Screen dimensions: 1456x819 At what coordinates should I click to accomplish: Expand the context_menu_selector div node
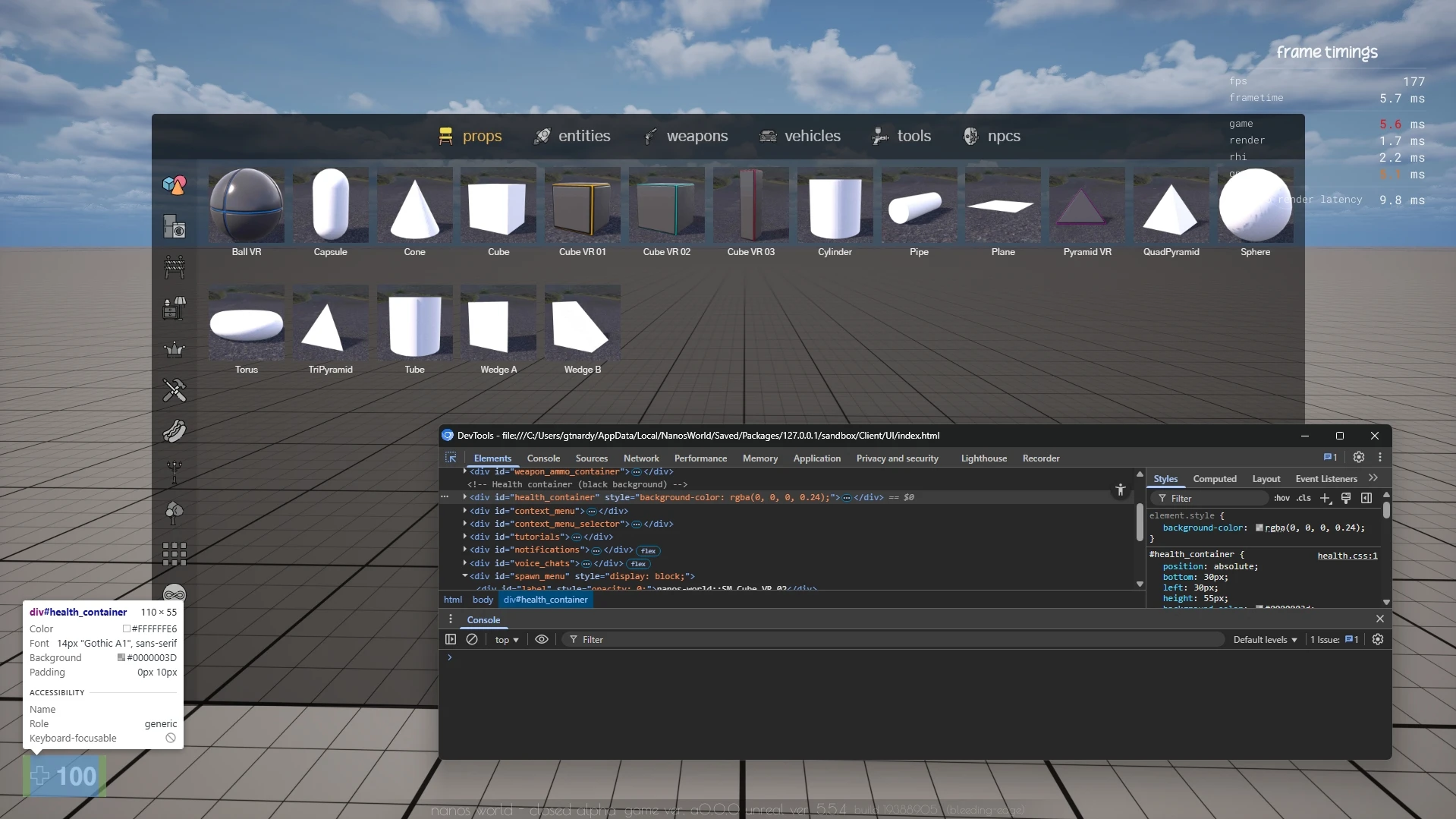click(465, 524)
